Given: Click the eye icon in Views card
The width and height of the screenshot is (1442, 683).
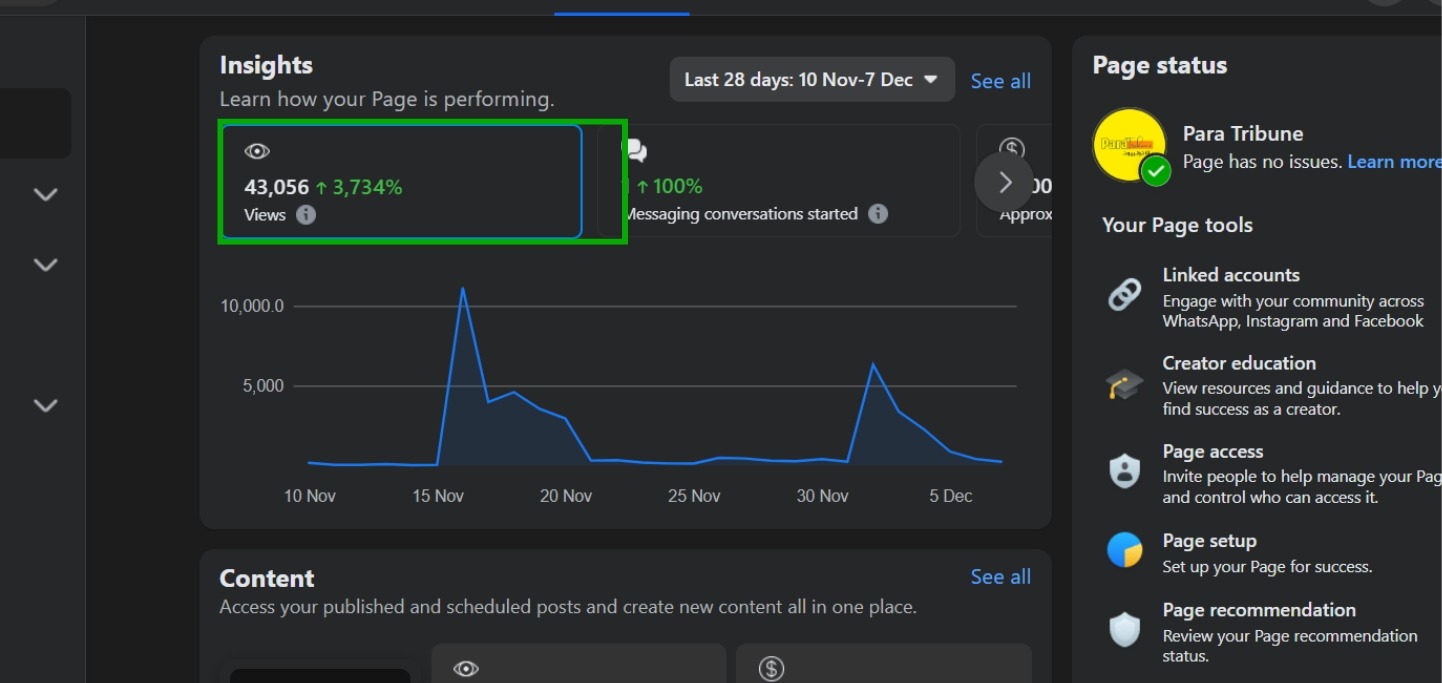Looking at the screenshot, I should point(257,152).
